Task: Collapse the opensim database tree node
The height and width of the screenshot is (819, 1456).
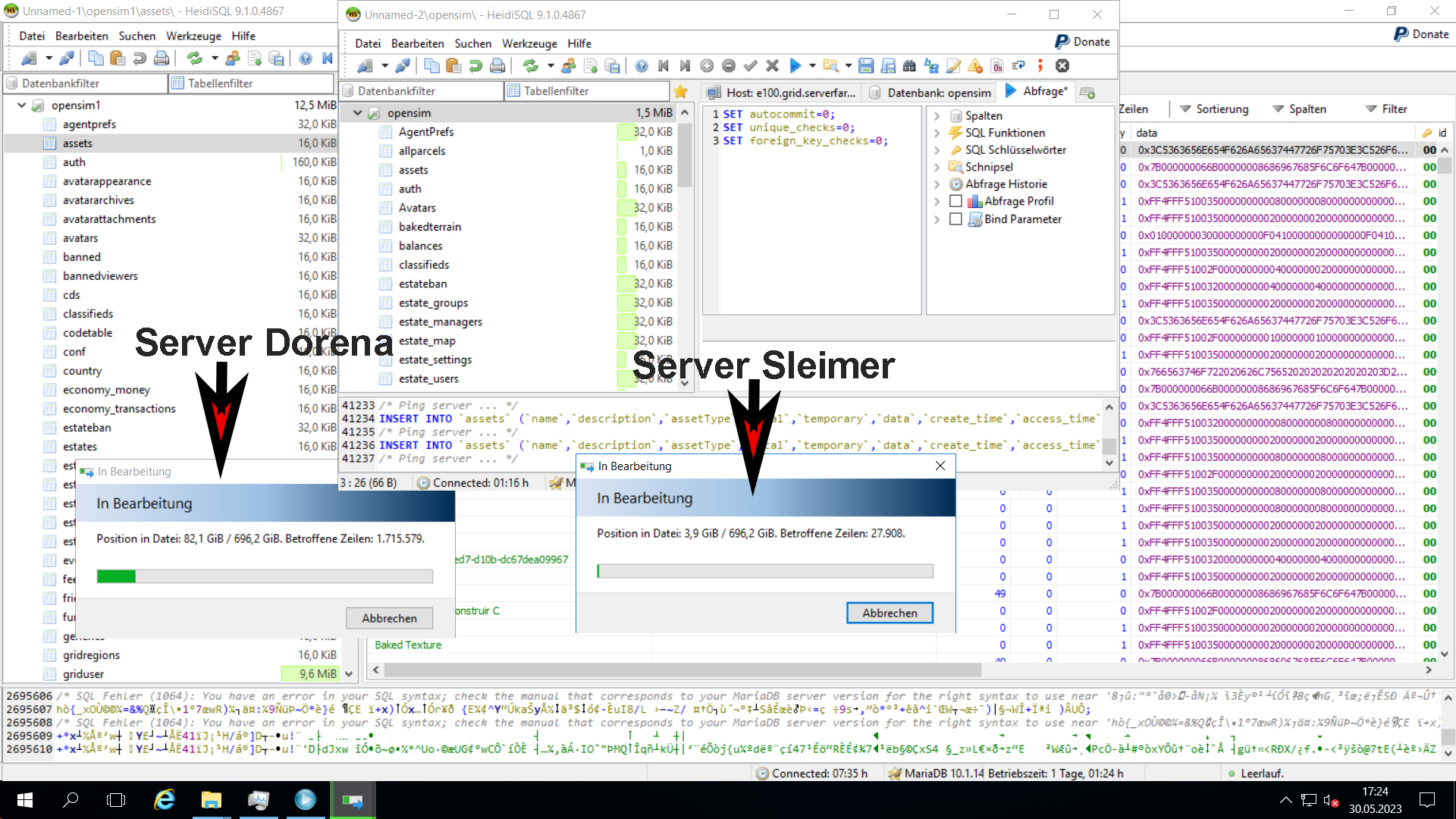Action: click(357, 113)
